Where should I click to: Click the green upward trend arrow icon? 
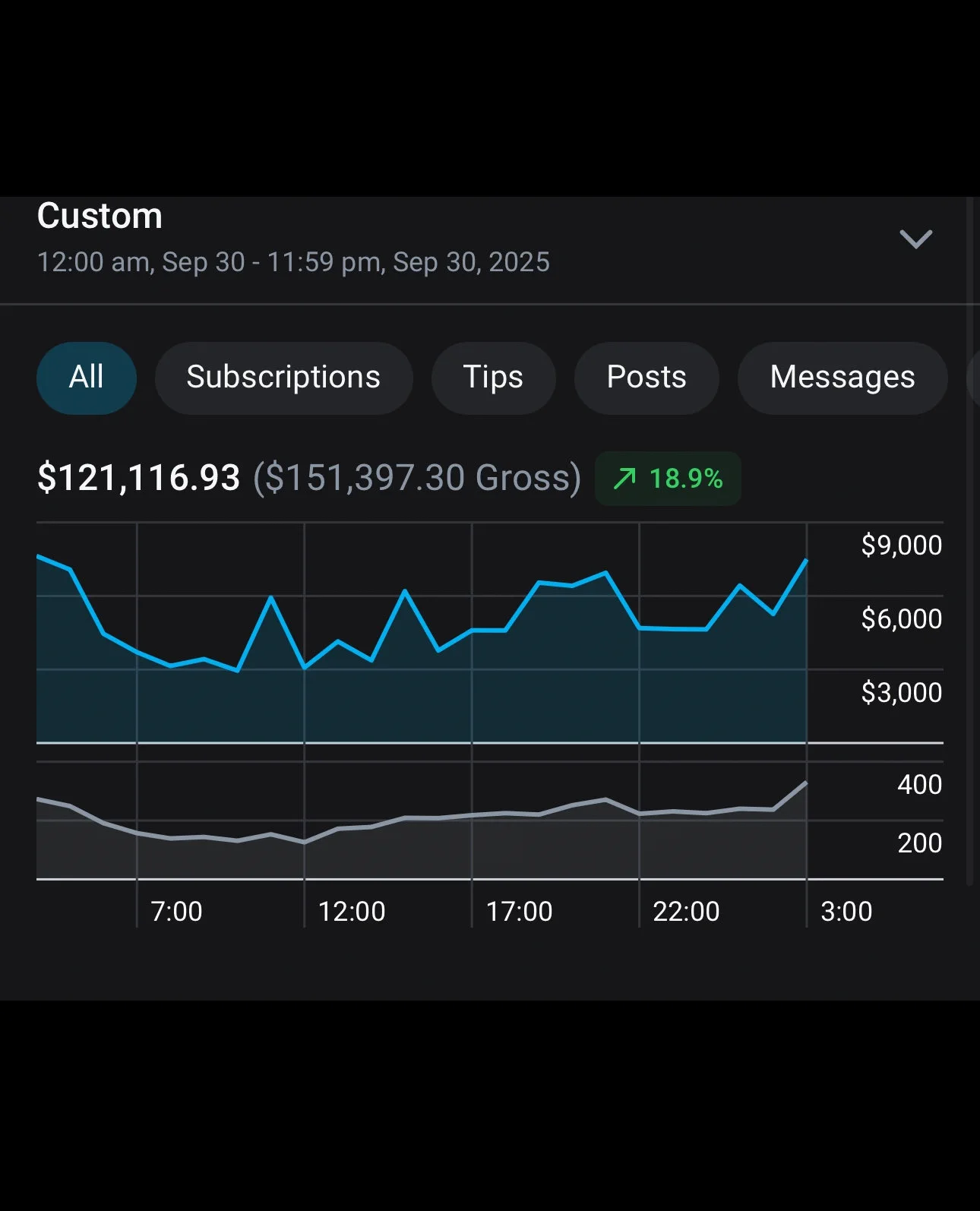(624, 479)
